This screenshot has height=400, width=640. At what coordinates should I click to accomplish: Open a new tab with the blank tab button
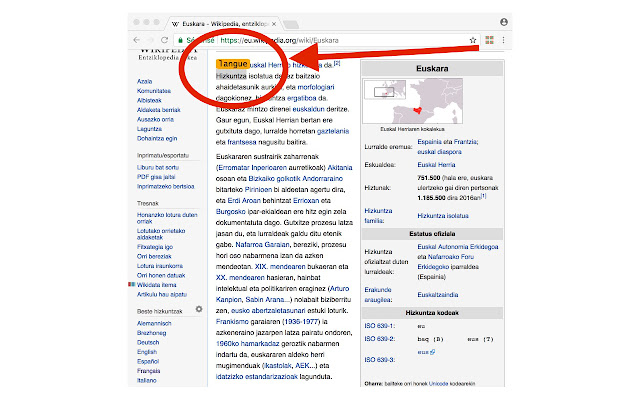[x=291, y=24]
